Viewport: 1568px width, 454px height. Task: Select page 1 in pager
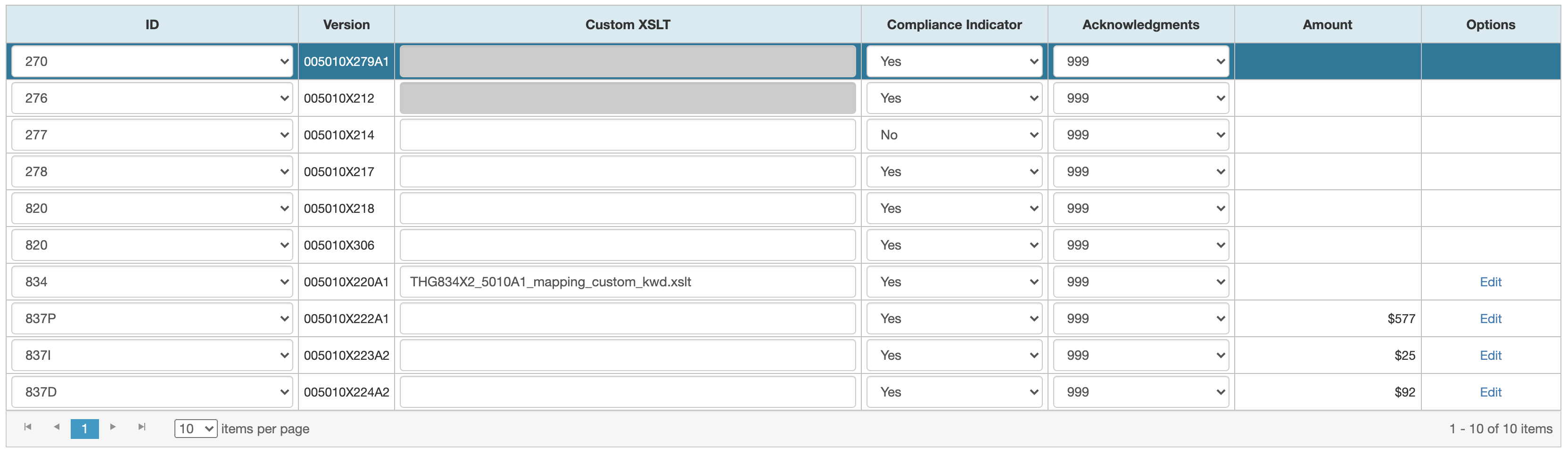84,429
